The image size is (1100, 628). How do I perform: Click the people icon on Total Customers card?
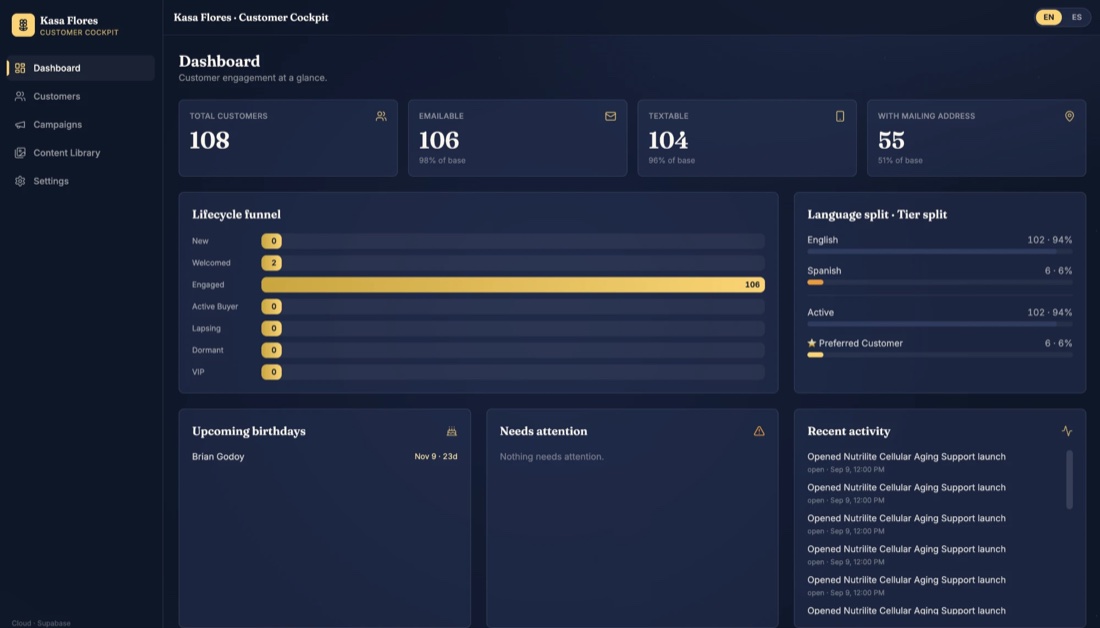pyautogui.click(x=381, y=116)
